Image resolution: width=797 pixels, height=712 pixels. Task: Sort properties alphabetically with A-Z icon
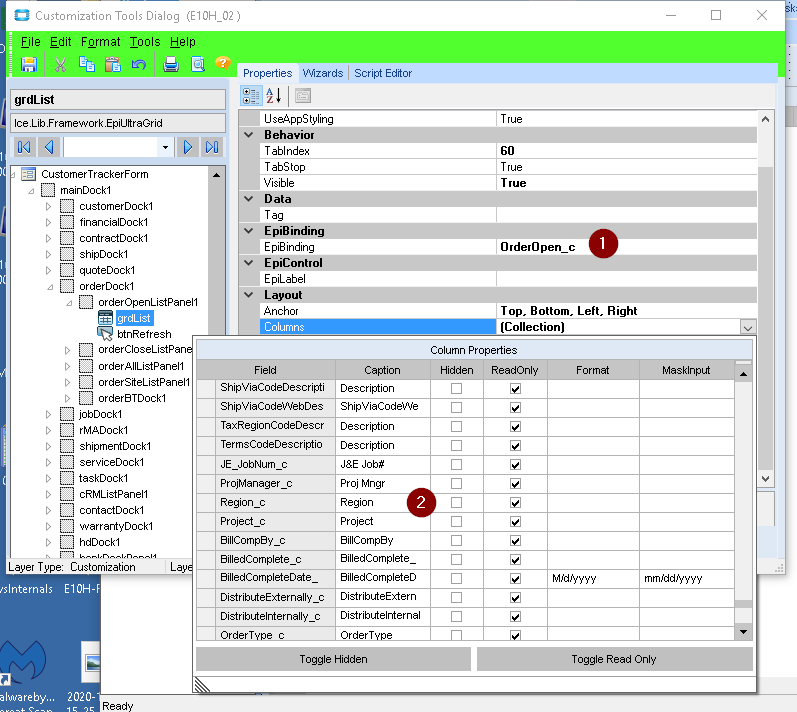[x=273, y=96]
